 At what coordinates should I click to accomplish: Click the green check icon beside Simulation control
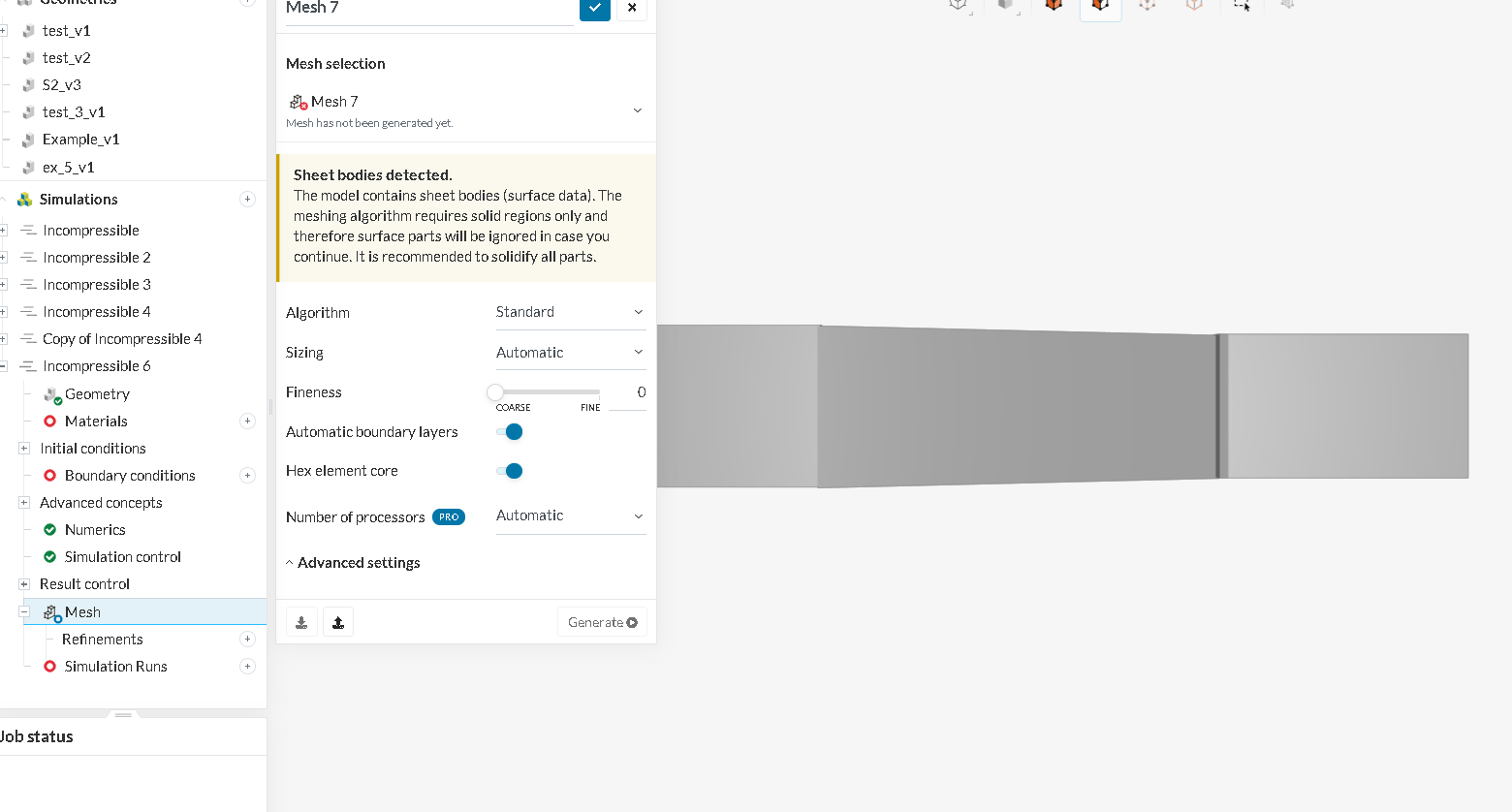[x=50, y=556]
